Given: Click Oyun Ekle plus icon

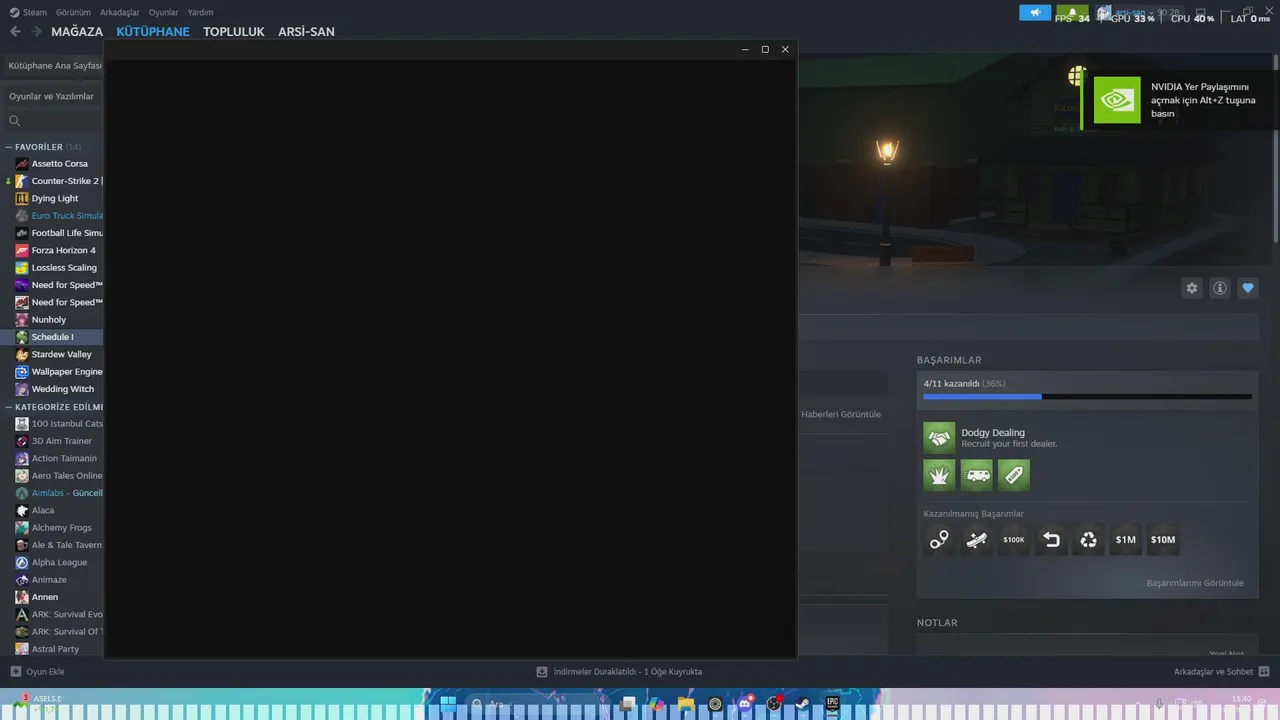Looking at the screenshot, I should (x=15, y=672).
